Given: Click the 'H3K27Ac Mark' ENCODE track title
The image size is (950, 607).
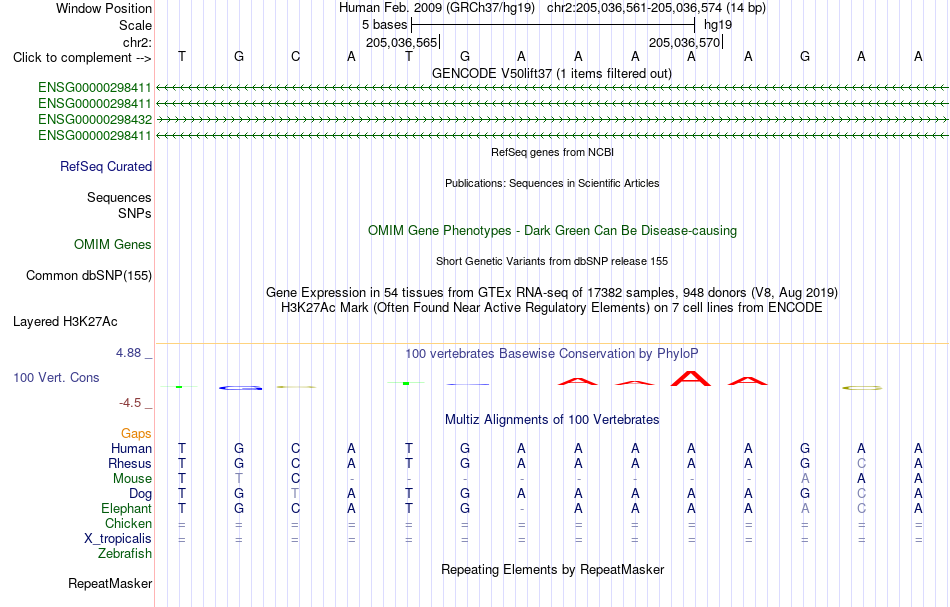Looking at the screenshot, I should coord(552,308).
